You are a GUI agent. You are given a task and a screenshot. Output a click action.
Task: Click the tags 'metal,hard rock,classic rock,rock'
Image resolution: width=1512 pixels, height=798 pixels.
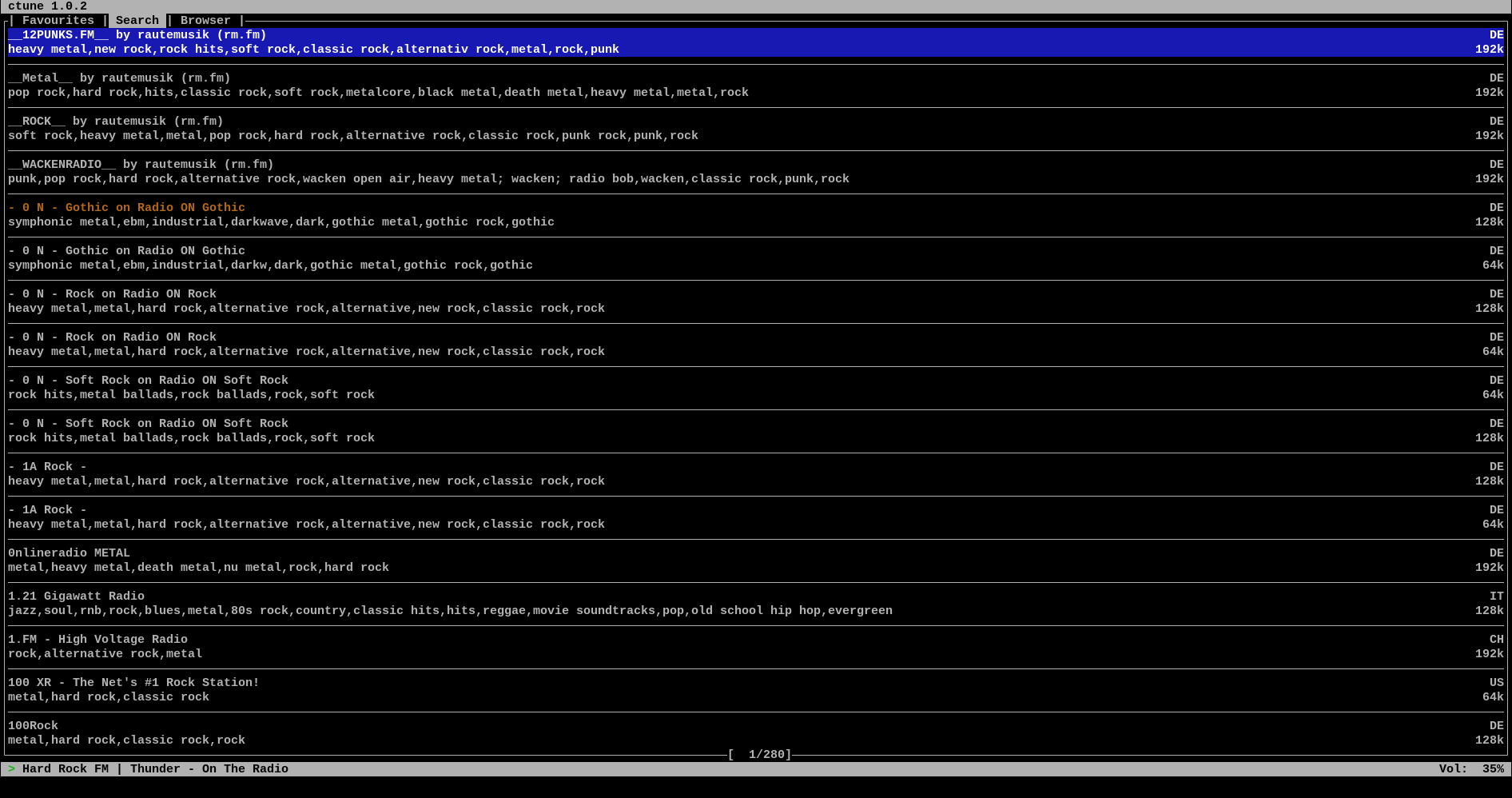(x=126, y=740)
